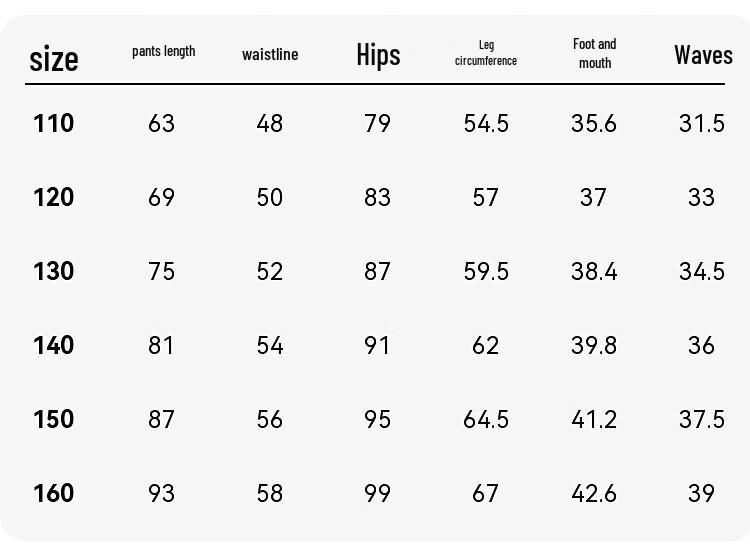Viewport: 750px width, 555px height.
Task: Click leg circumference value 57
Action: click(x=485, y=197)
